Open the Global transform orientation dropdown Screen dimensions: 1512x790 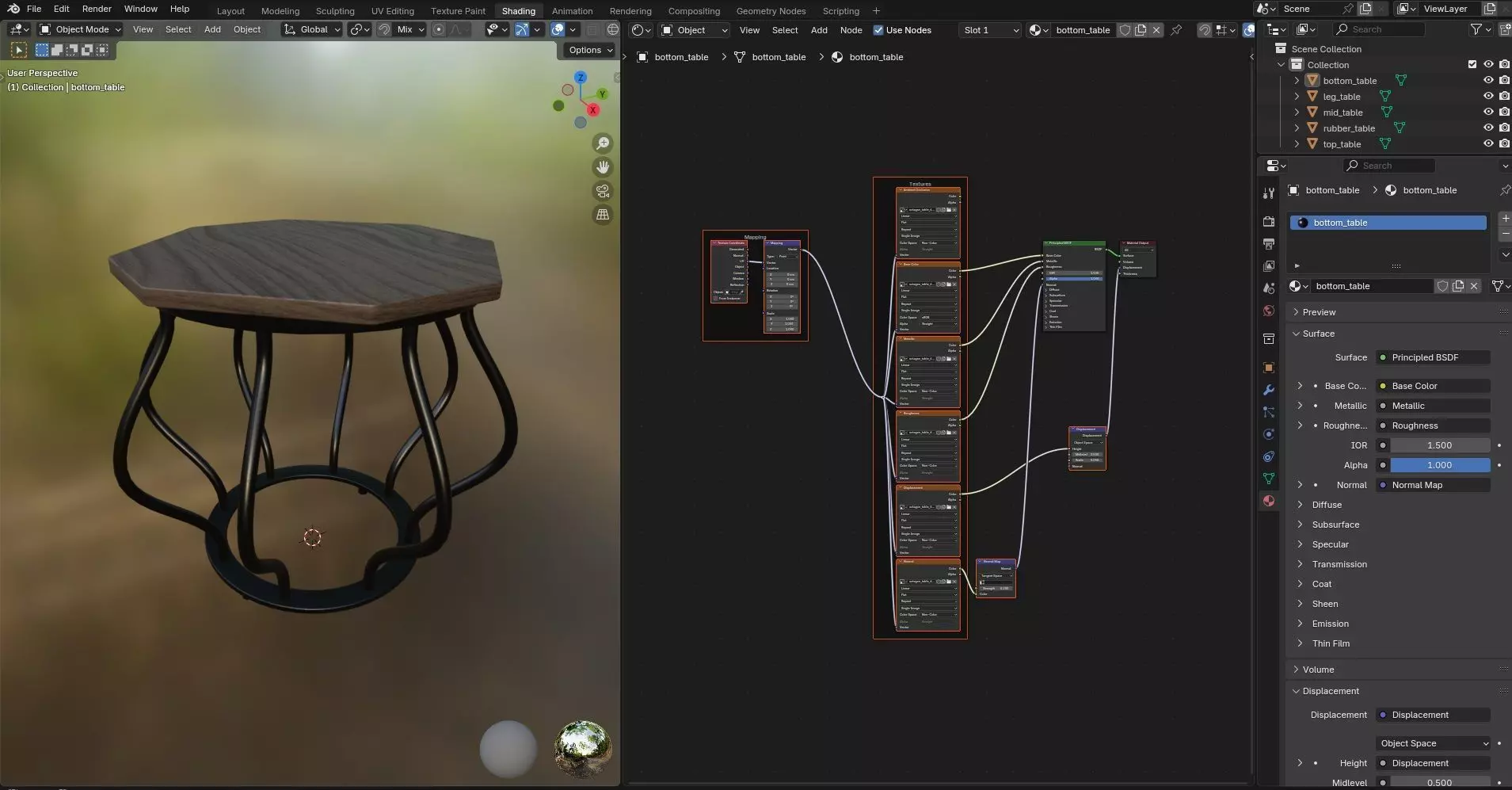pyautogui.click(x=312, y=29)
